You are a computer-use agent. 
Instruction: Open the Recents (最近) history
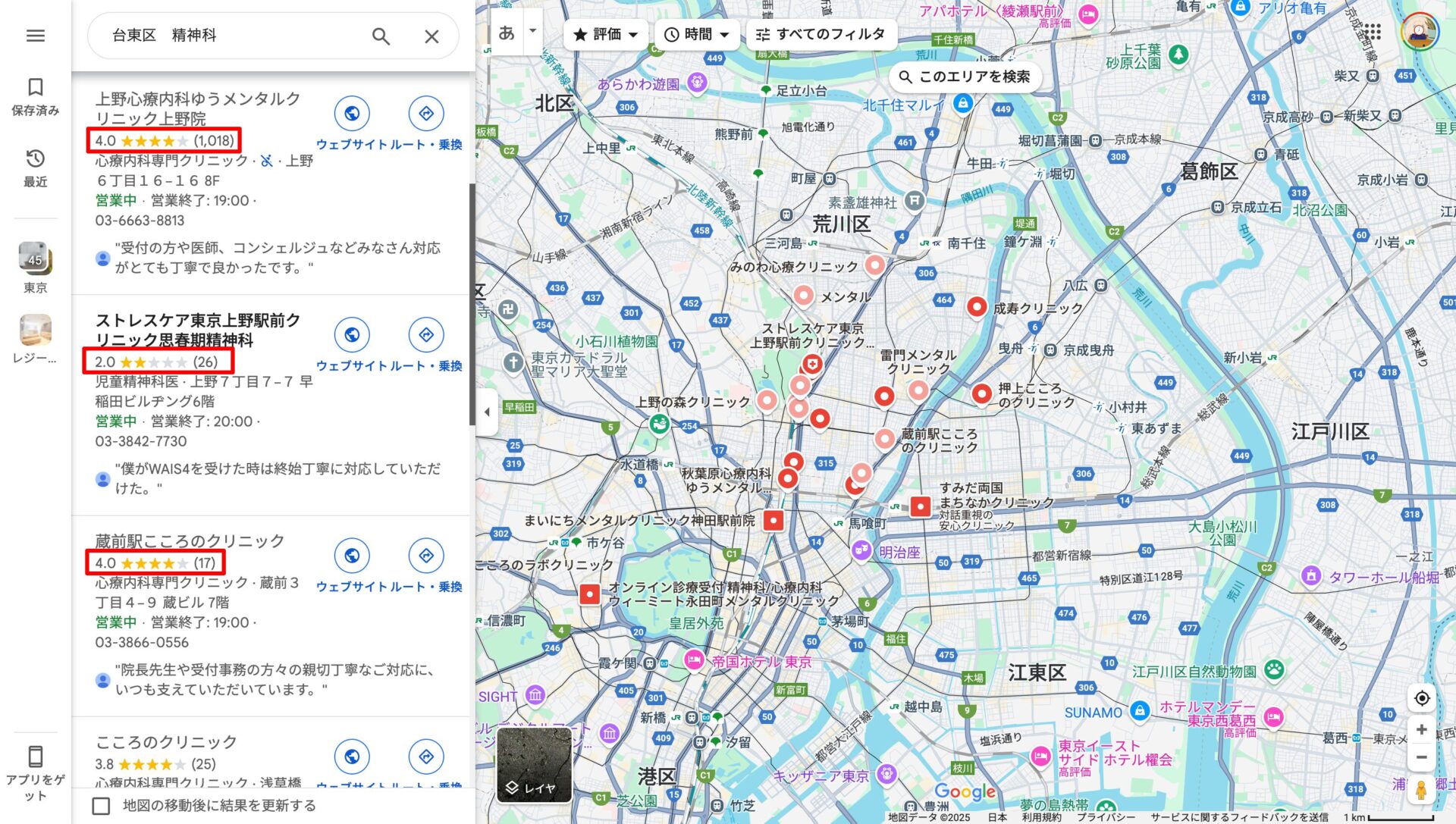36,168
